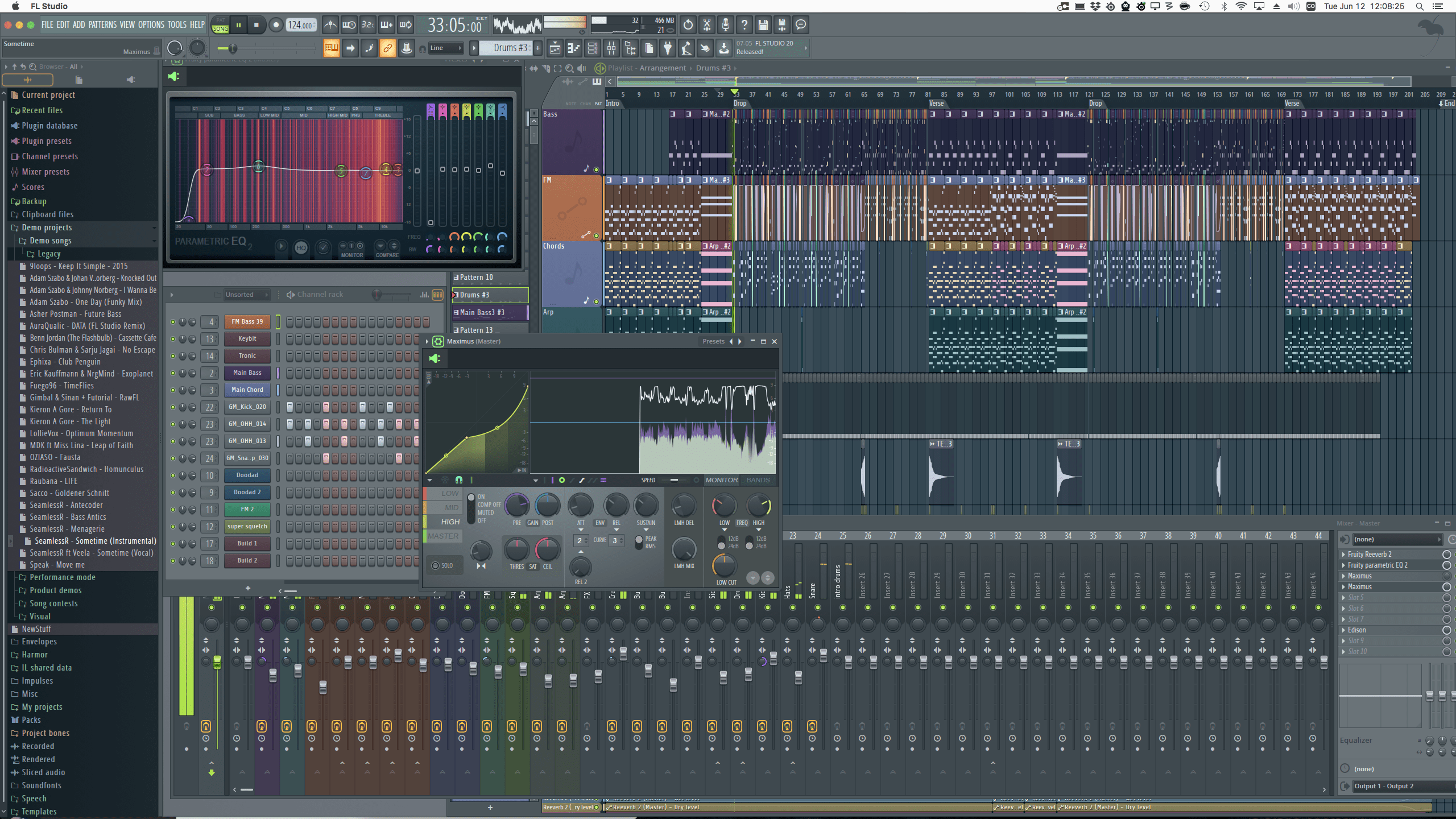
Task: Toggle the Maximus master plugin power
Action: tap(435, 358)
